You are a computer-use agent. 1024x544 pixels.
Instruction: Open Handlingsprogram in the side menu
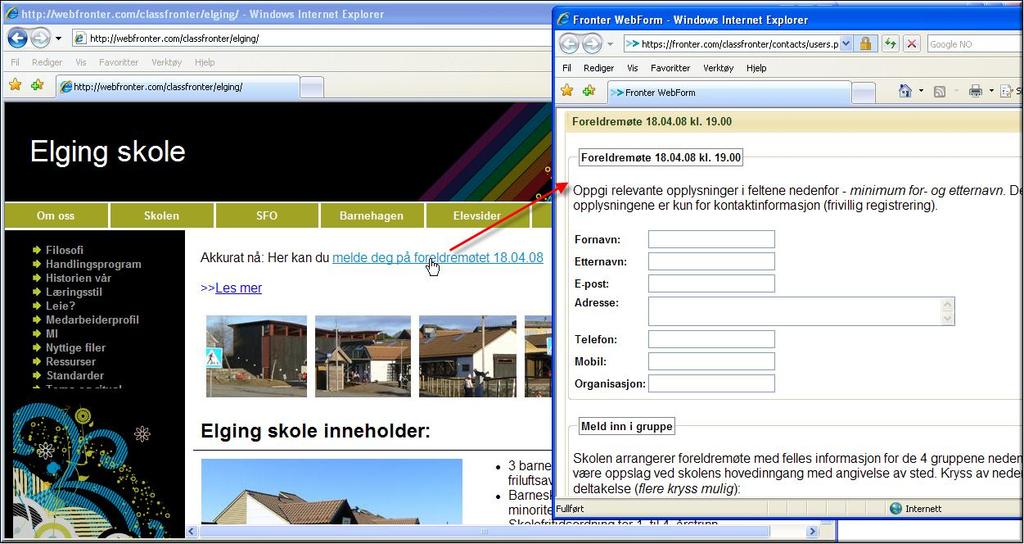(x=93, y=264)
